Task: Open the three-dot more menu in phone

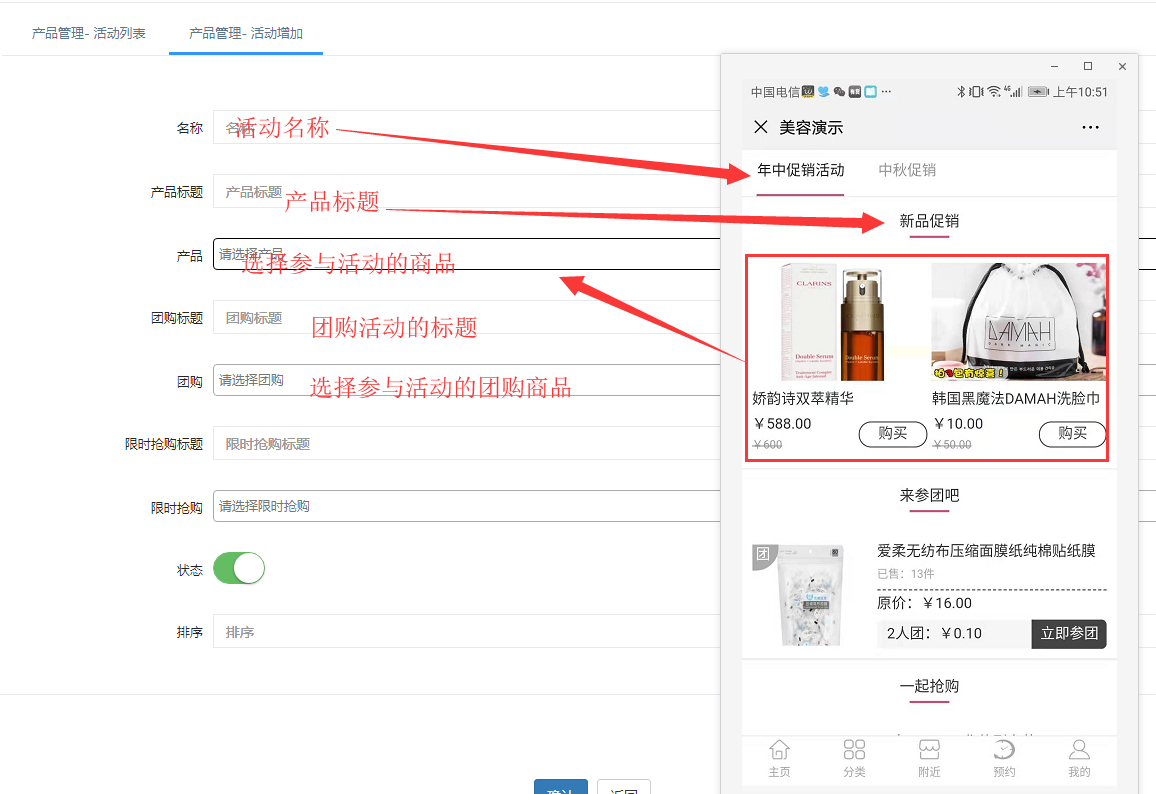Action: [x=1090, y=128]
